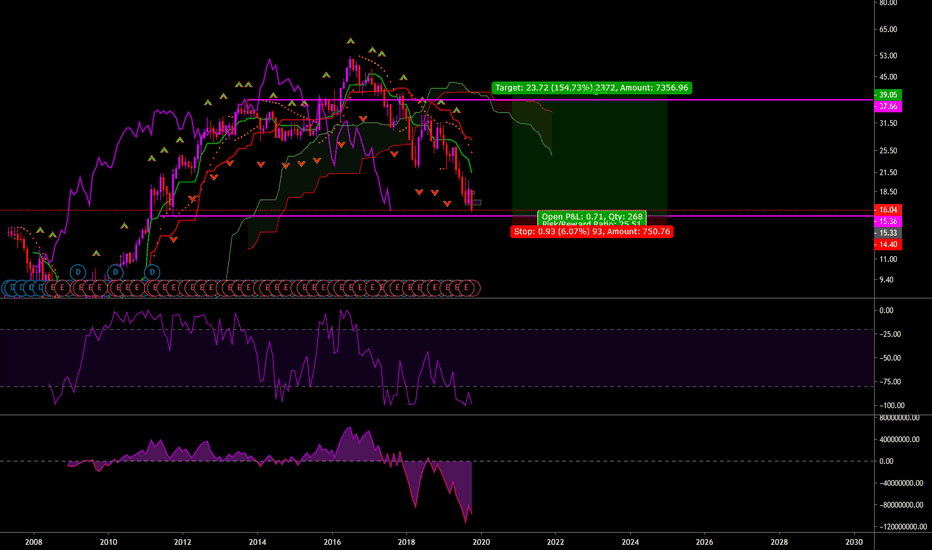Click the 21.50 price scale value
Image resolution: width=932 pixels, height=550 pixels.
click(x=888, y=172)
